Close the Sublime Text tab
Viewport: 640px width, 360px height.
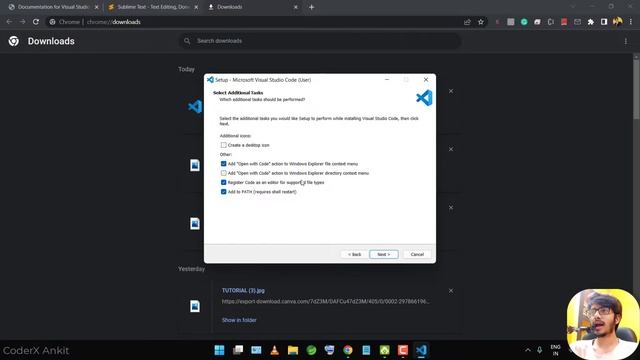(x=196, y=7)
